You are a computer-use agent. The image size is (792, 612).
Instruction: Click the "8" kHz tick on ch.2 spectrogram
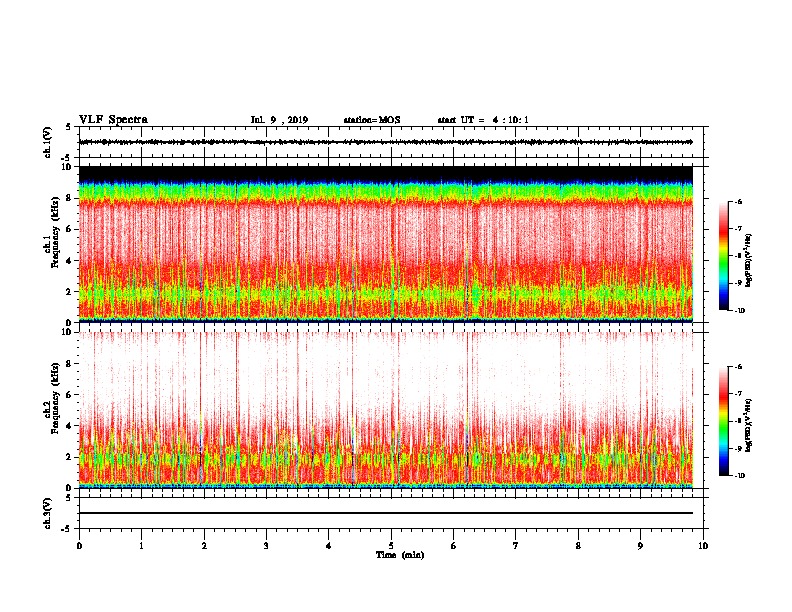68,364
